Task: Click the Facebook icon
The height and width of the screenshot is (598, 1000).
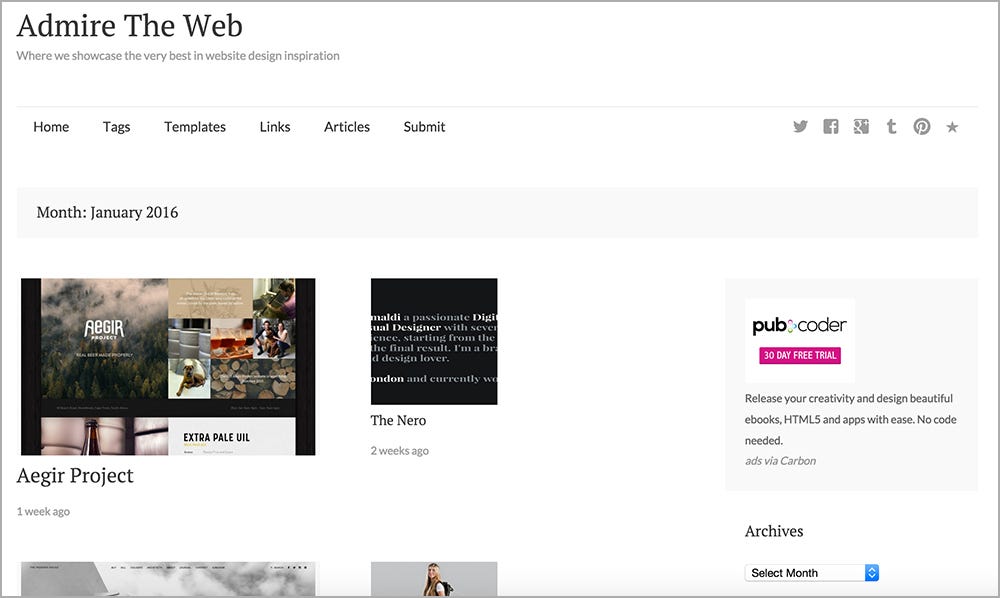Action: pyautogui.click(x=830, y=126)
